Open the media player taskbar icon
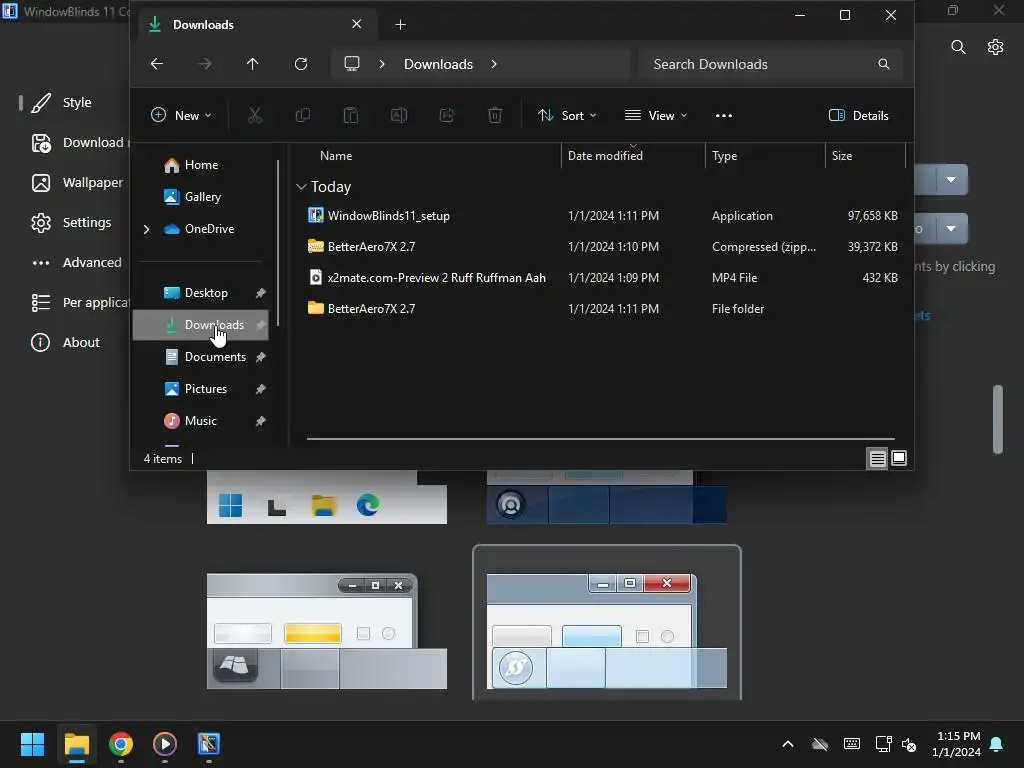The width and height of the screenshot is (1024, 768). (165, 744)
